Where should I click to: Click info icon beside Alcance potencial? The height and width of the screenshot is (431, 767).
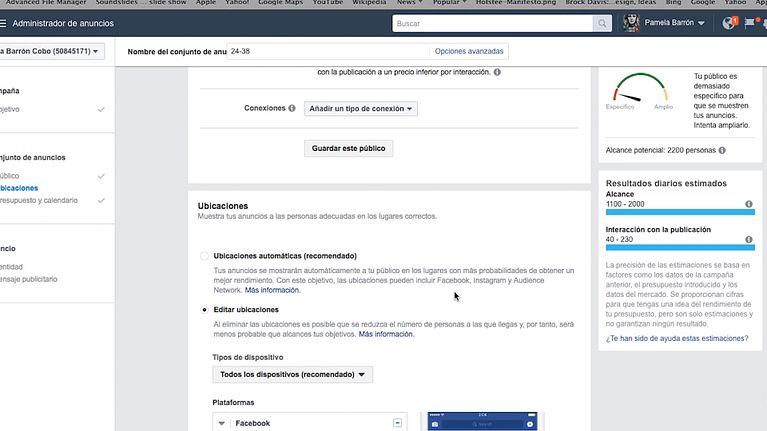(722, 150)
